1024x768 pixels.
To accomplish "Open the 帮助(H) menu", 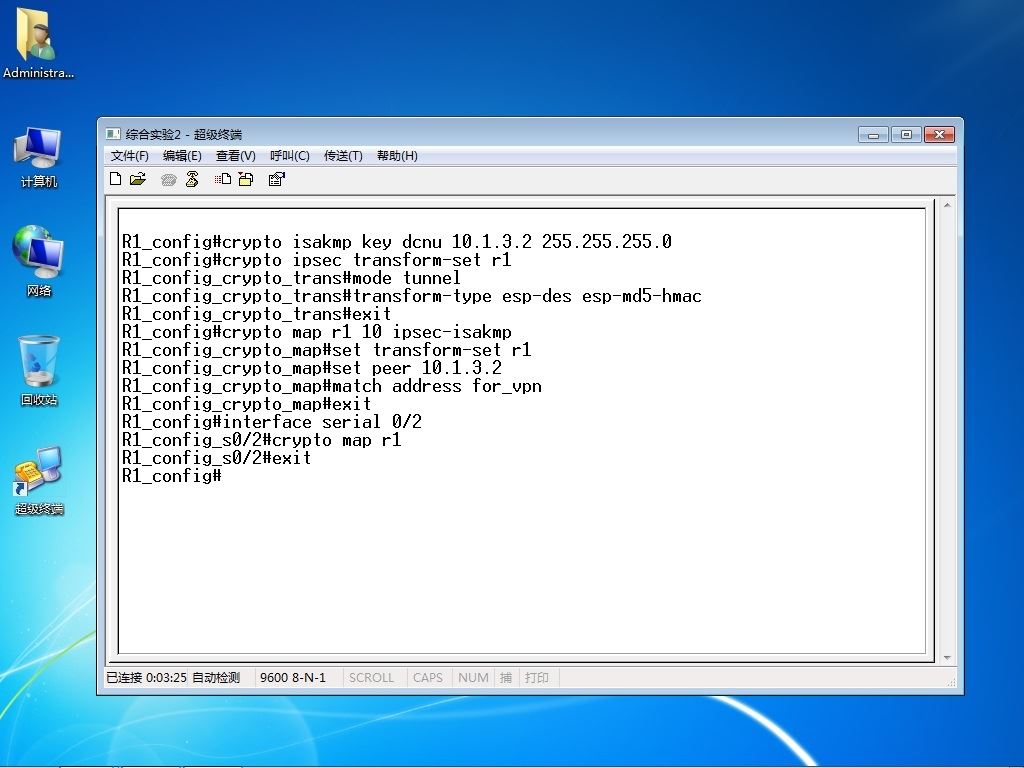I will click(x=397, y=155).
